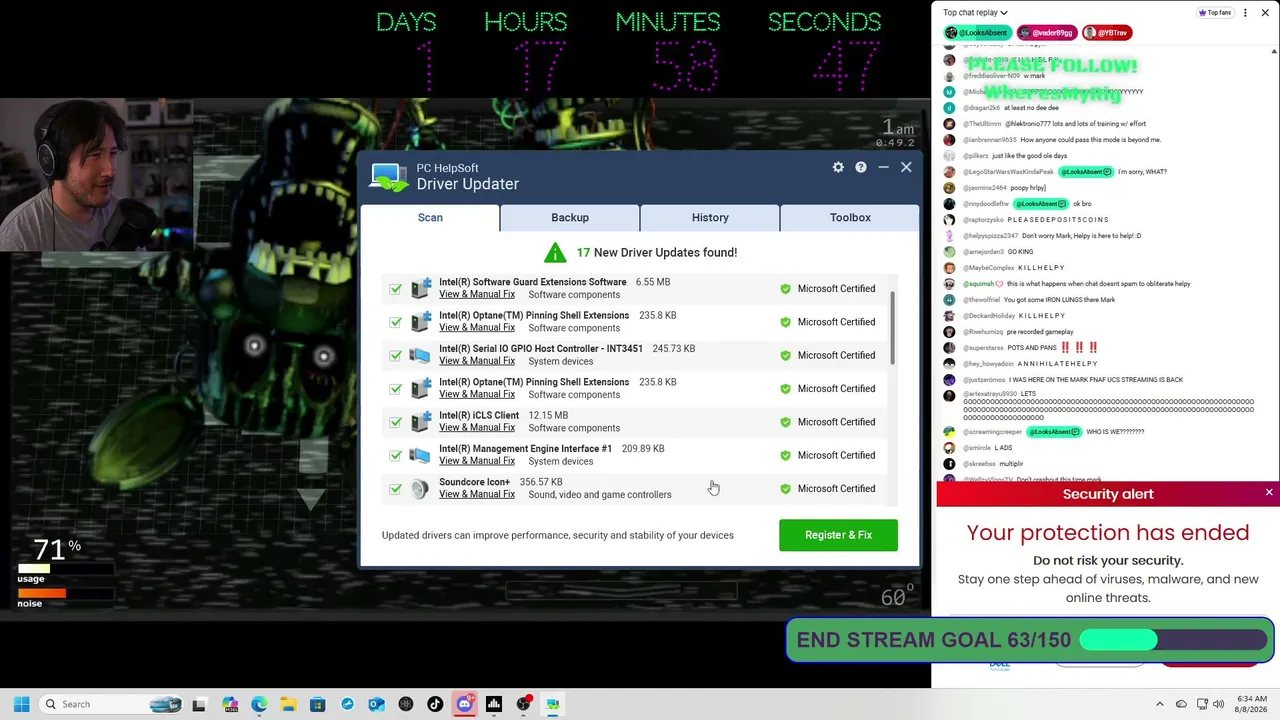
Task: Open View & Manual Fix for Soundcore Icon+
Action: tap(477, 494)
